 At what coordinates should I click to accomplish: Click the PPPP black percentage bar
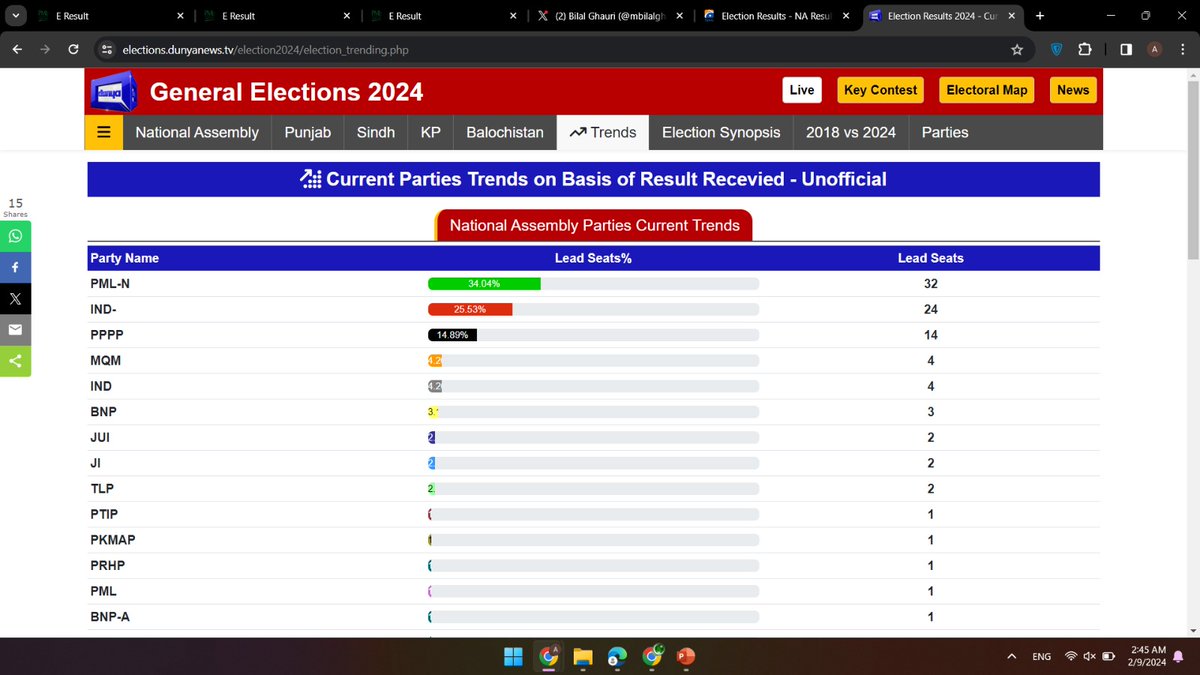coord(452,334)
